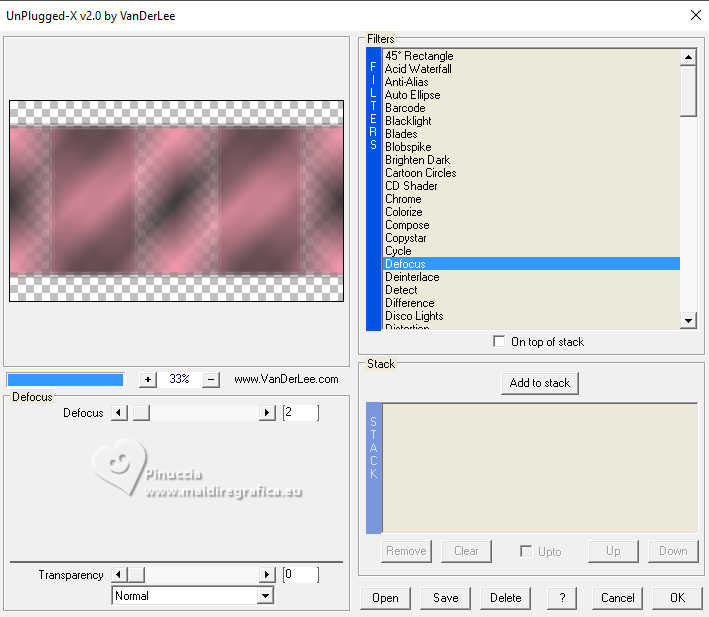Click the Transparency slider thumb
The image size is (709, 617).
click(x=137, y=575)
